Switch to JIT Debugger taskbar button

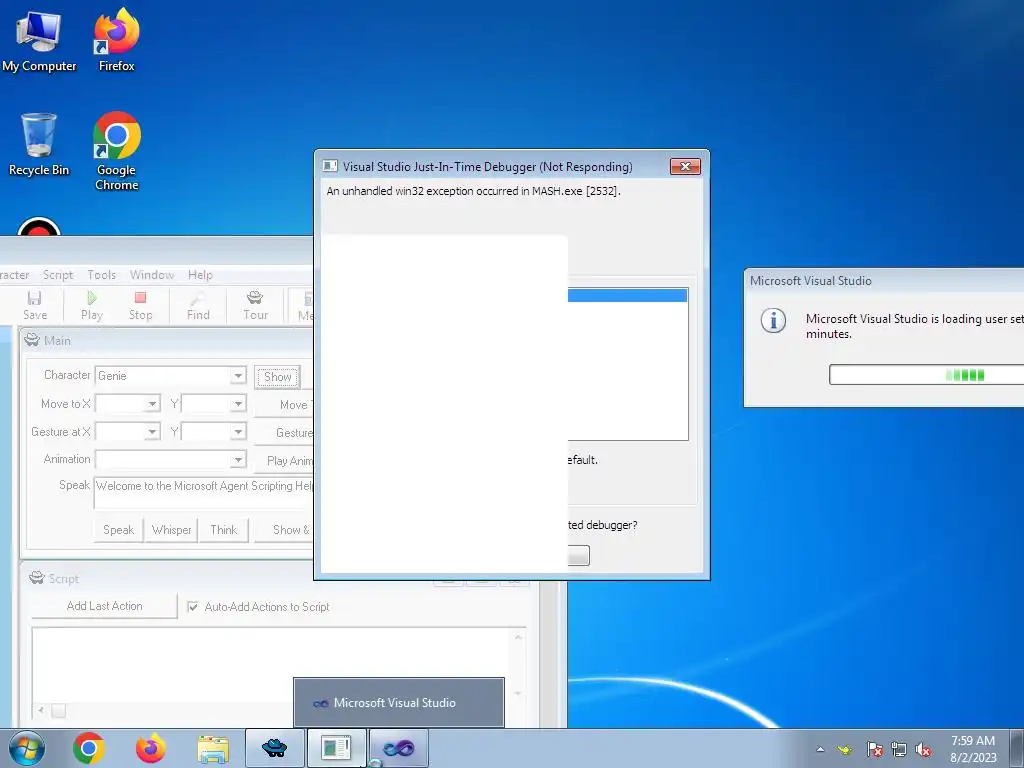(x=336, y=748)
